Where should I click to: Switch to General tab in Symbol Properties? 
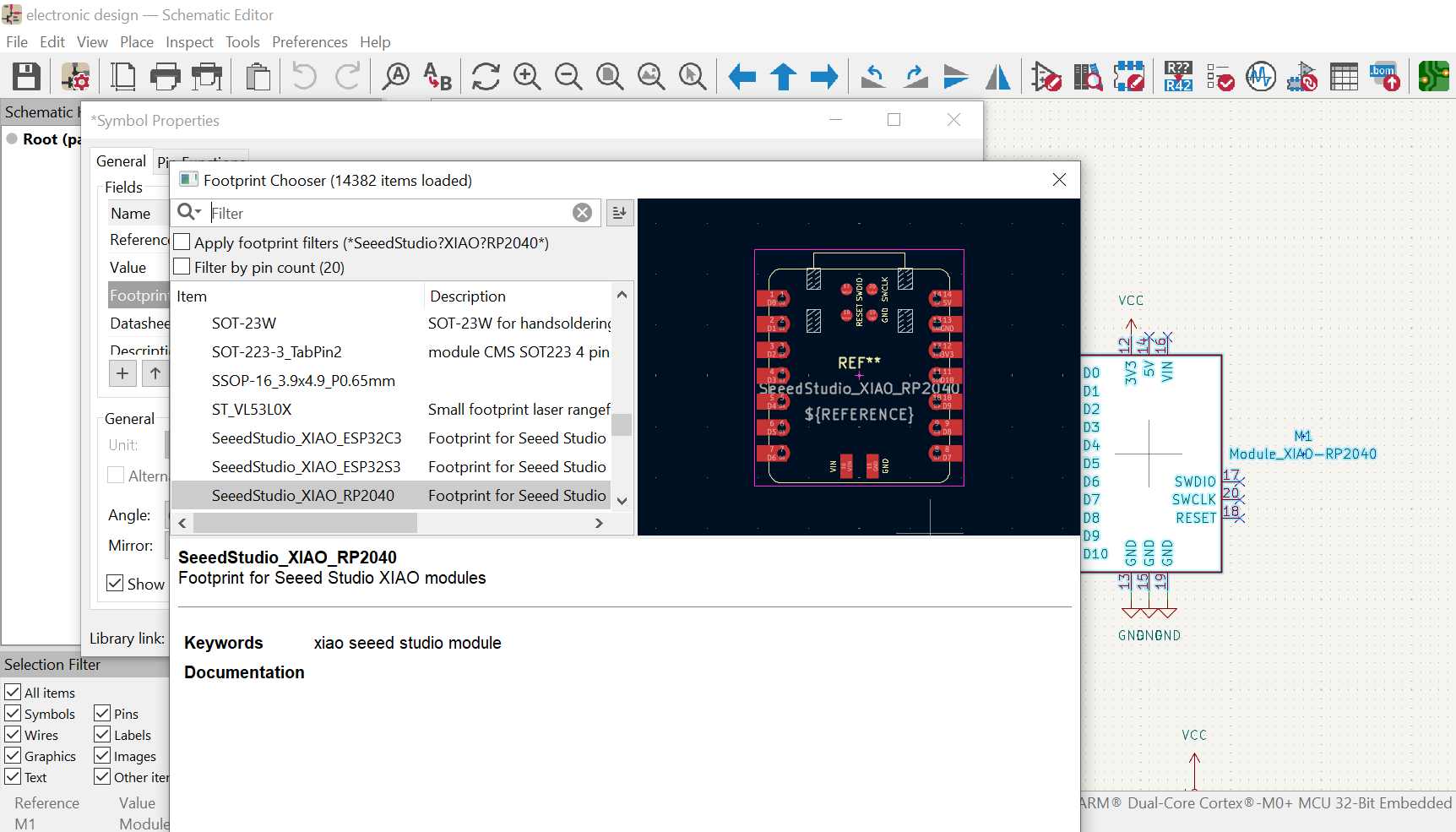tap(121, 161)
